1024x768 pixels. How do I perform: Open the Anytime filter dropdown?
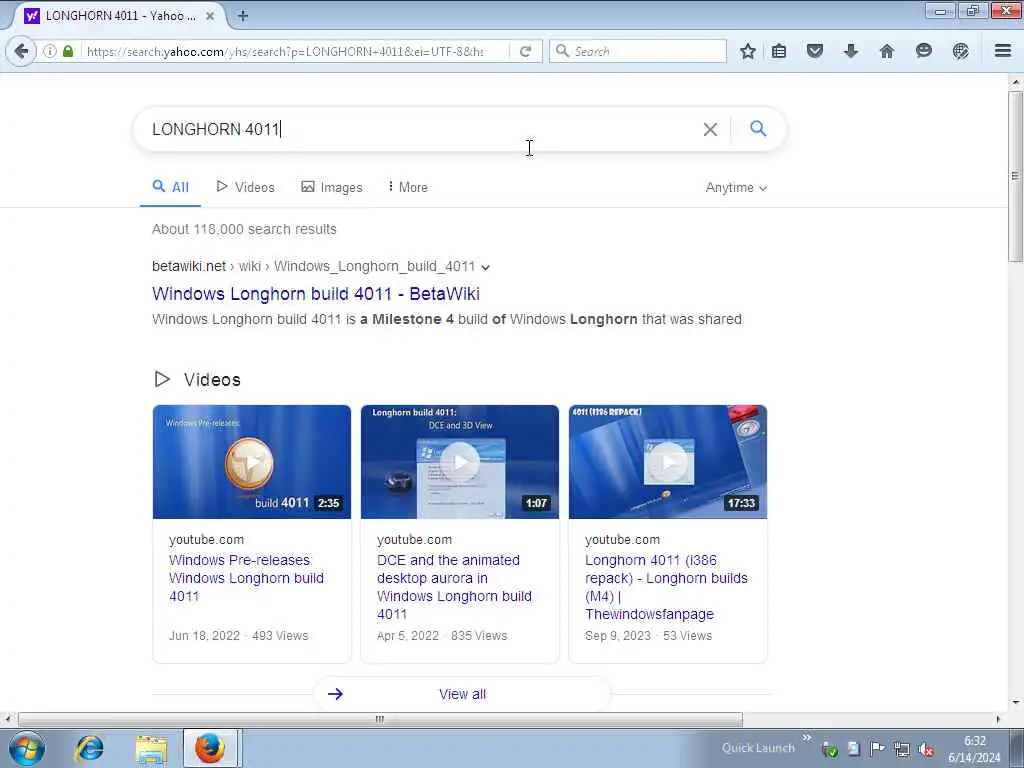click(x=736, y=187)
